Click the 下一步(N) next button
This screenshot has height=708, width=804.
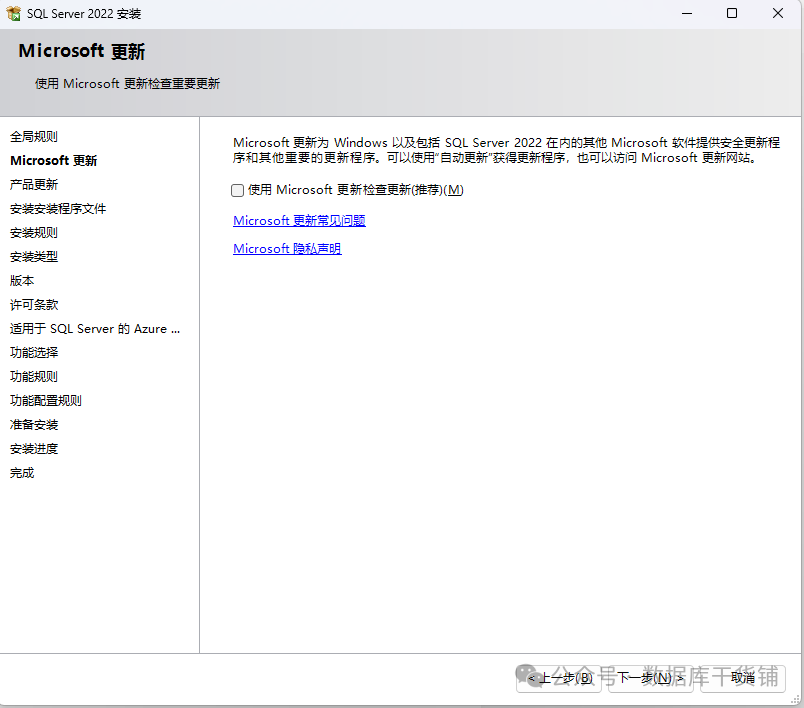click(650, 678)
